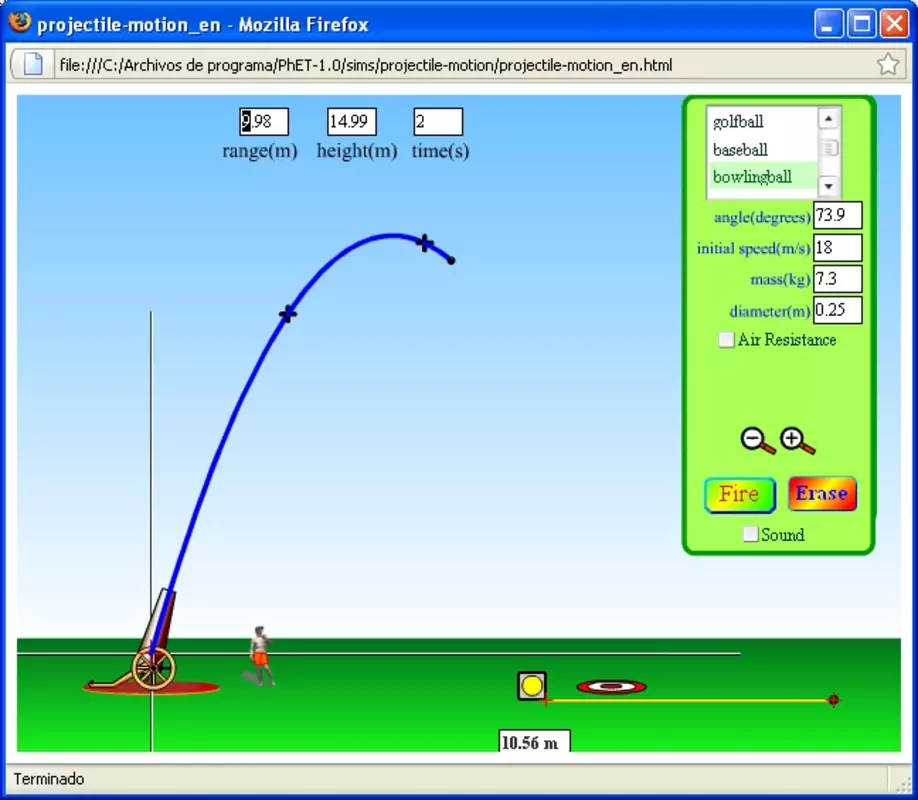Toggle the Air Resistance checkbox

pyautogui.click(x=726, y=340)
